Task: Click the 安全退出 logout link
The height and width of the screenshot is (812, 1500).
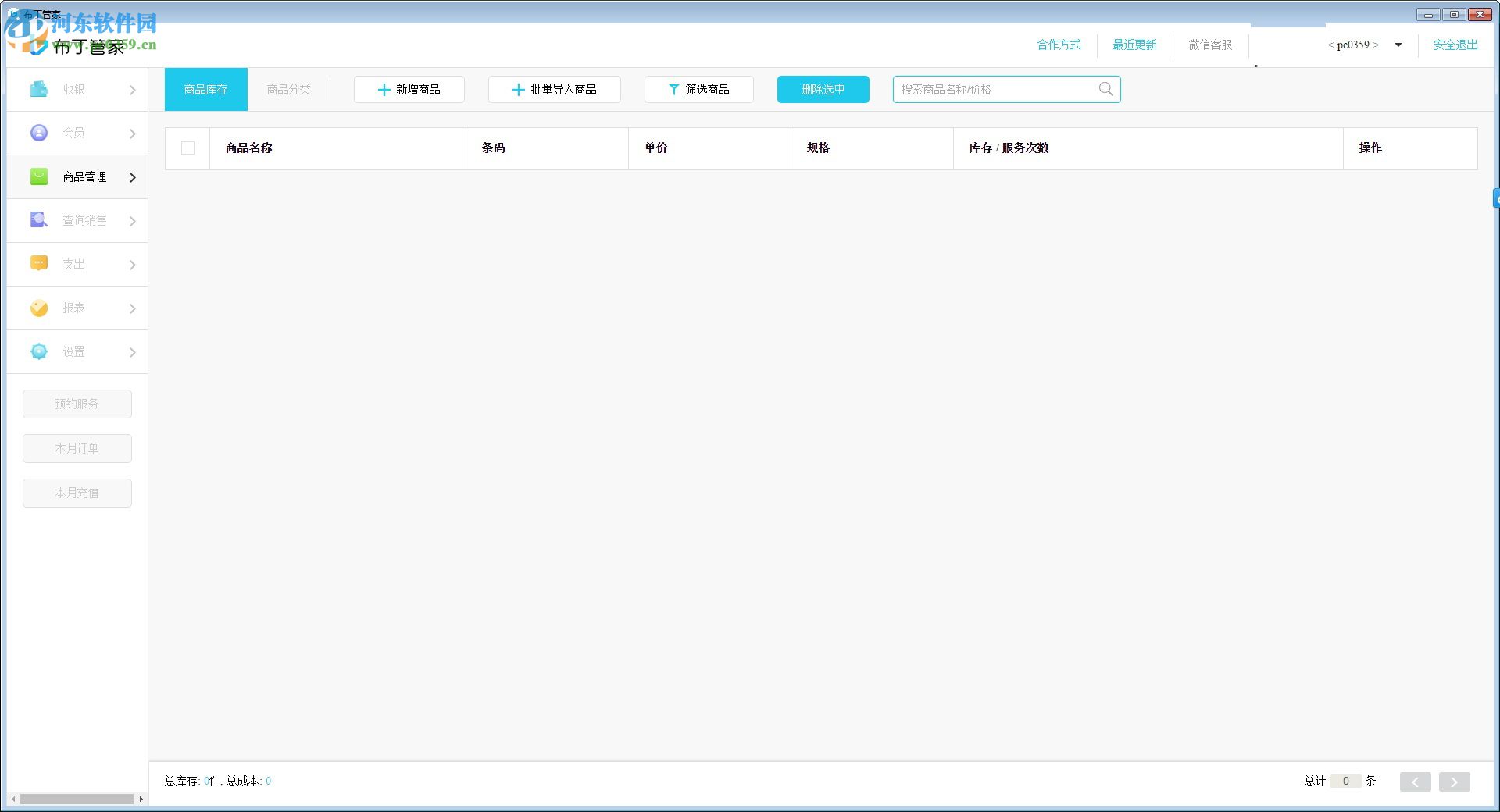Action: 1455,45
